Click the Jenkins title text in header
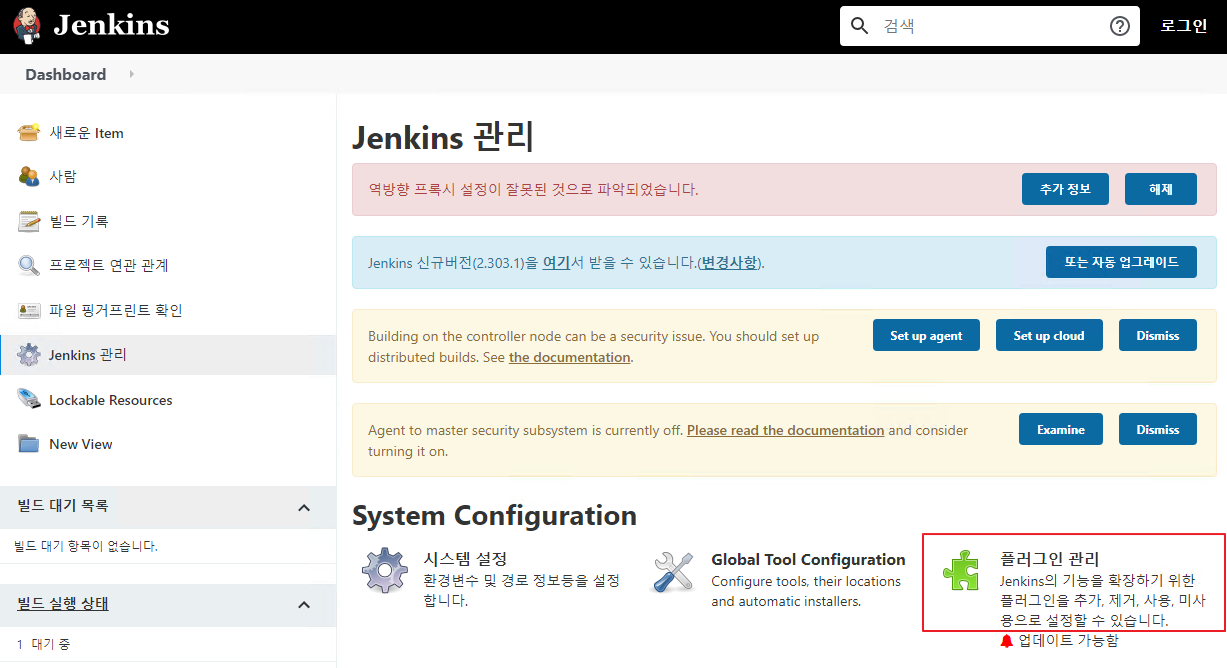The image size is (1227, 668). 111,26
